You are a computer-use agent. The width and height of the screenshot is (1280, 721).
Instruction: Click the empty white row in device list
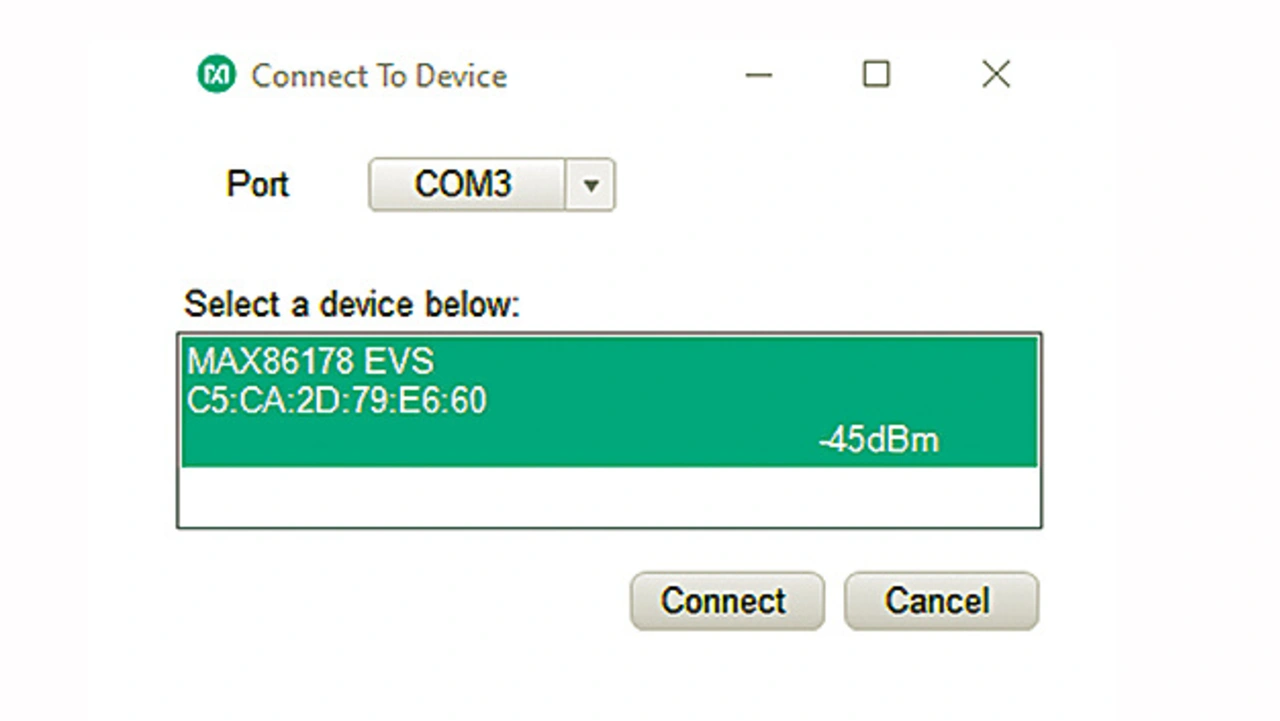[x=609, y=496]
